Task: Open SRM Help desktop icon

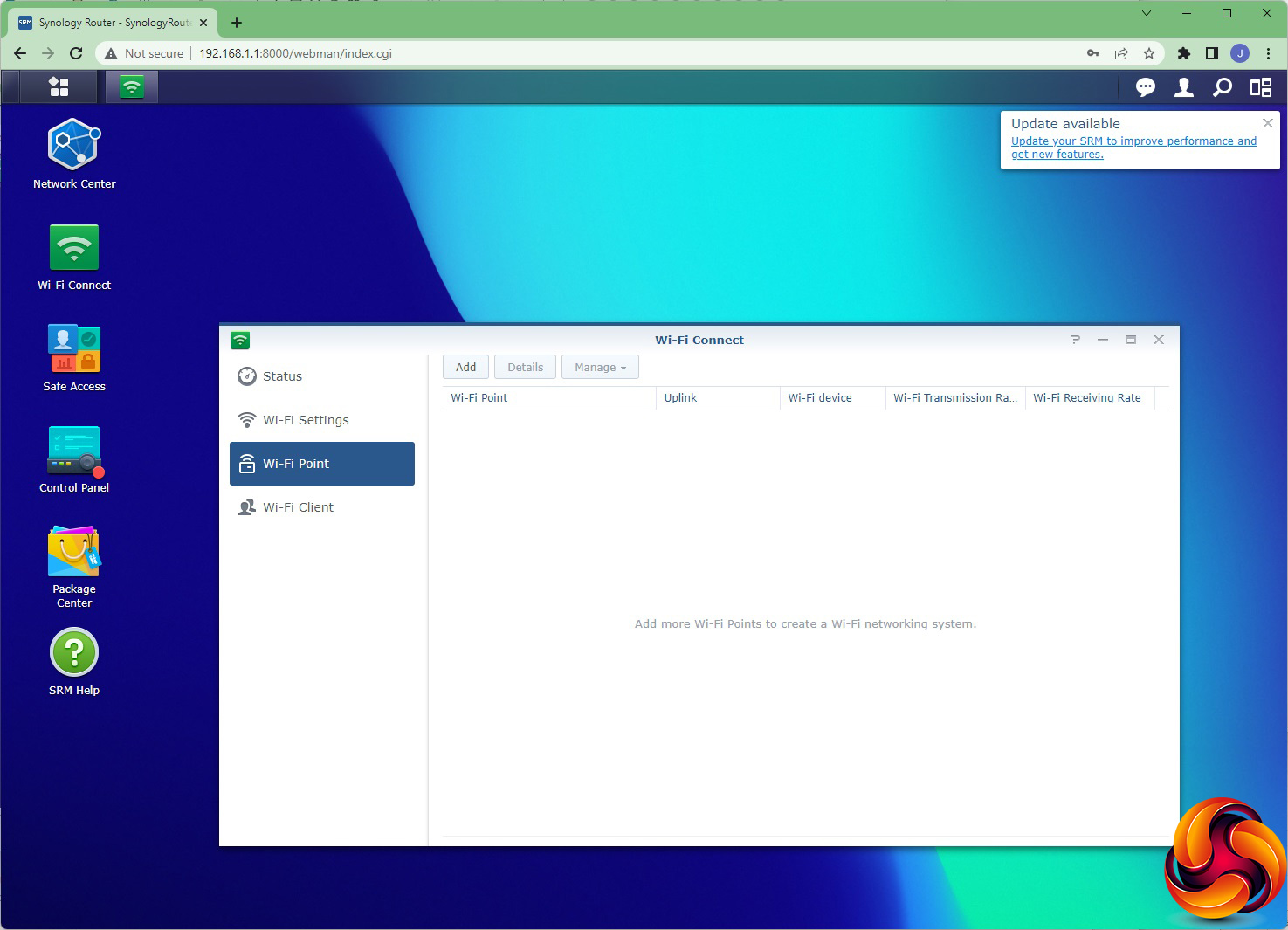Action: tap(74, 663)
